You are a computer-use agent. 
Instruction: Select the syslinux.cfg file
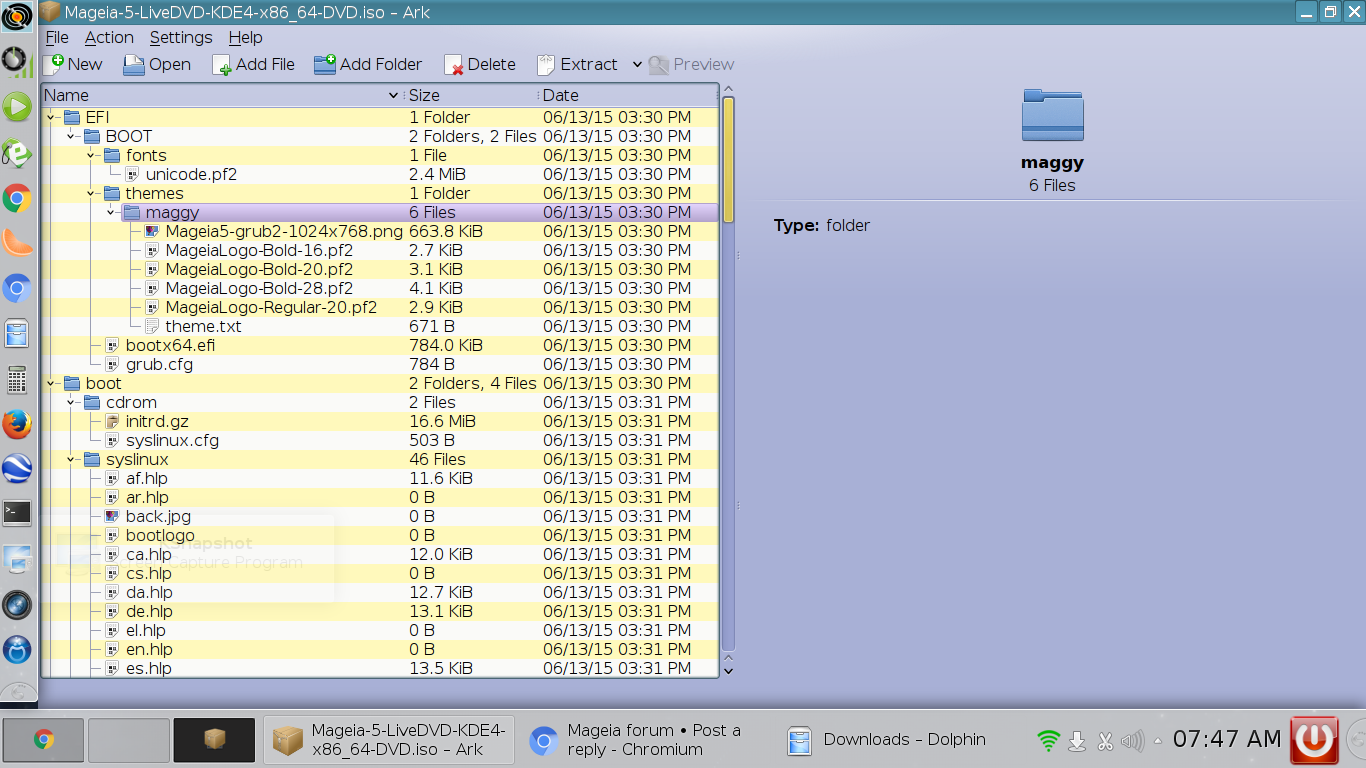coord(172,440)
